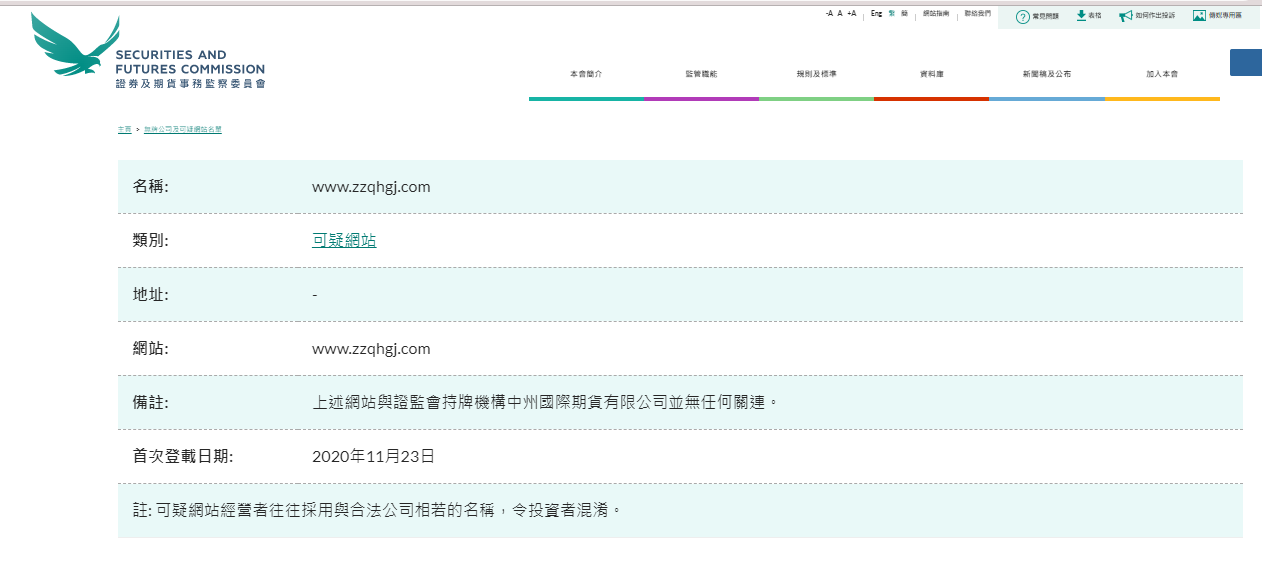This screenshot has width=1262, height=566.
Task: Click the blue tab at right edge
Action: click(1245, 62)
